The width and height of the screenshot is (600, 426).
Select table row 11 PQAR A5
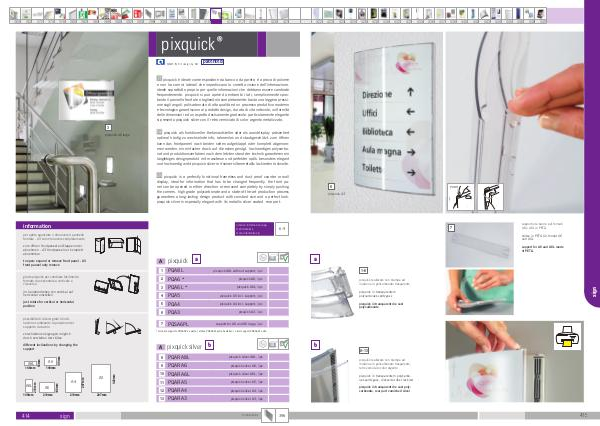pos(222,382)
